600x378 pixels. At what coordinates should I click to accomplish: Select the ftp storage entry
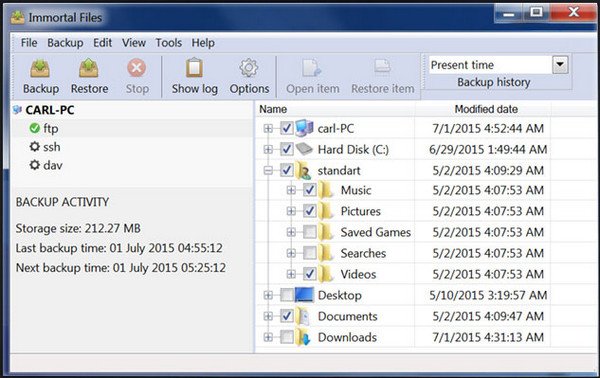[x=51, y=128]
